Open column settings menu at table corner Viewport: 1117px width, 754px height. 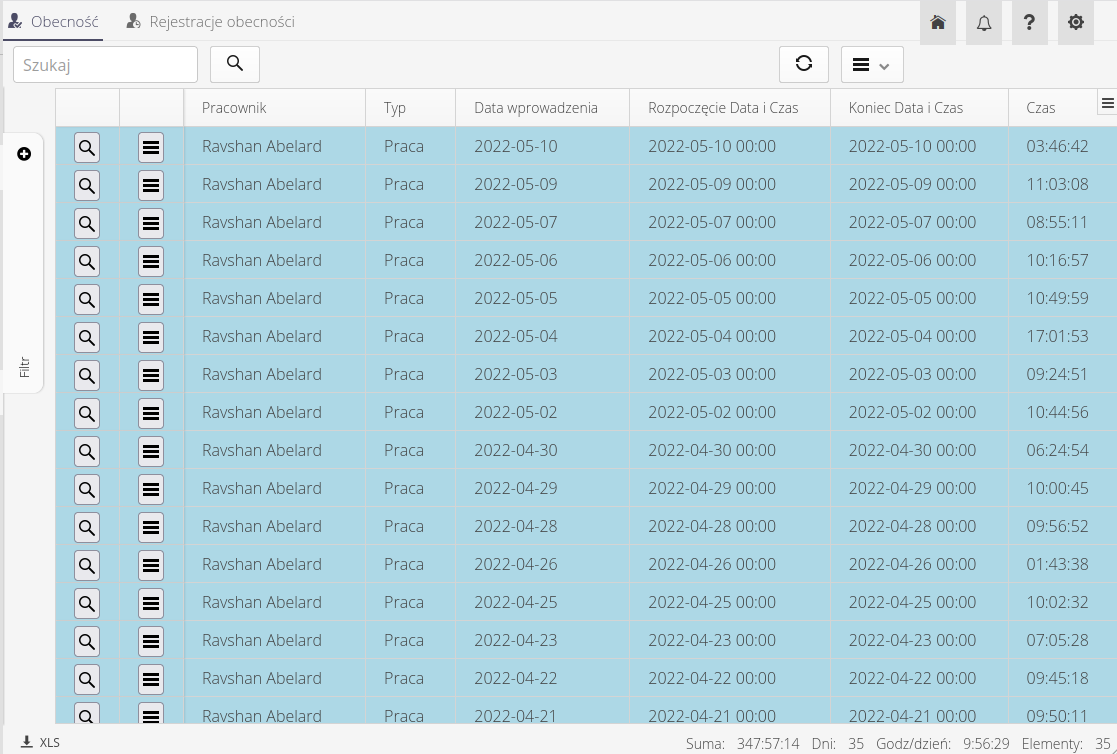pos(1107,103)
